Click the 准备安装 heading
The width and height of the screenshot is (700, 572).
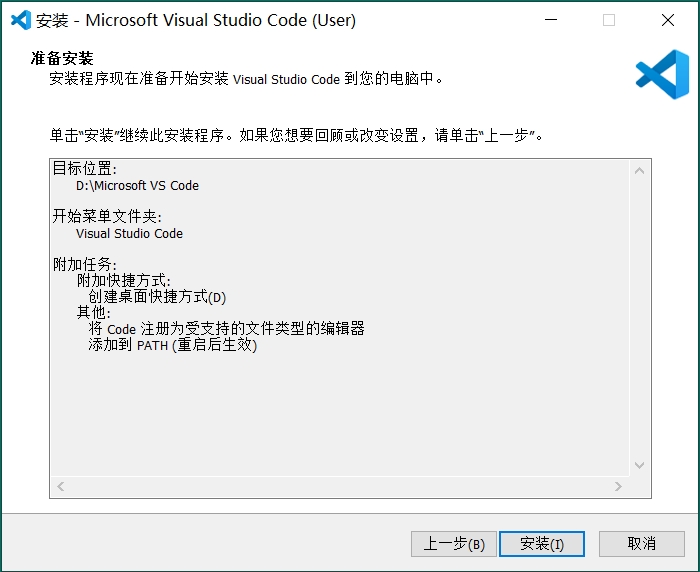[x=62, y=58]
